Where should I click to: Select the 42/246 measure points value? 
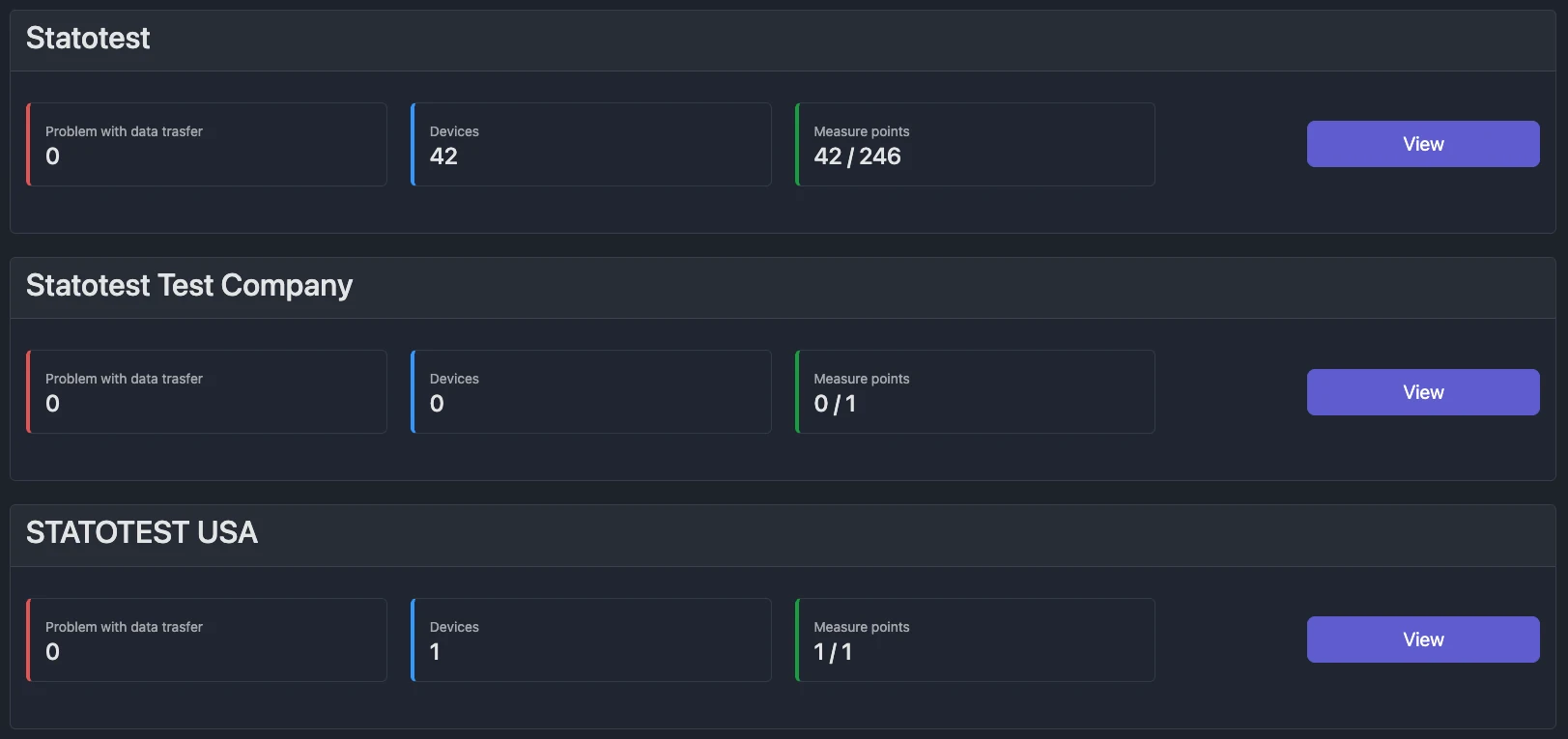click(x=857, y=156)
